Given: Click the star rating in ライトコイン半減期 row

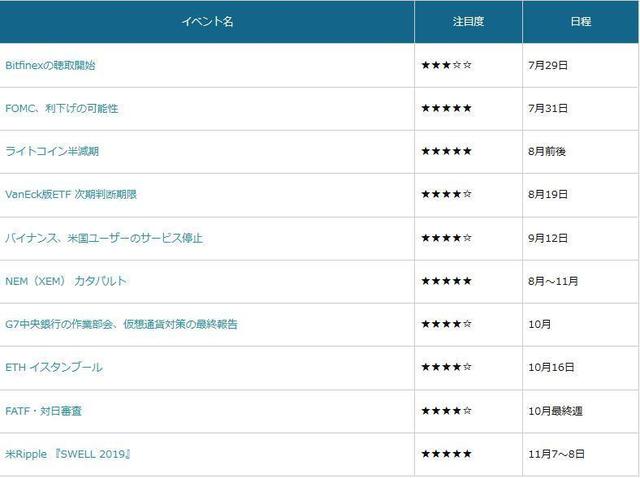Looking at the screenshot, I should [447, 151].
